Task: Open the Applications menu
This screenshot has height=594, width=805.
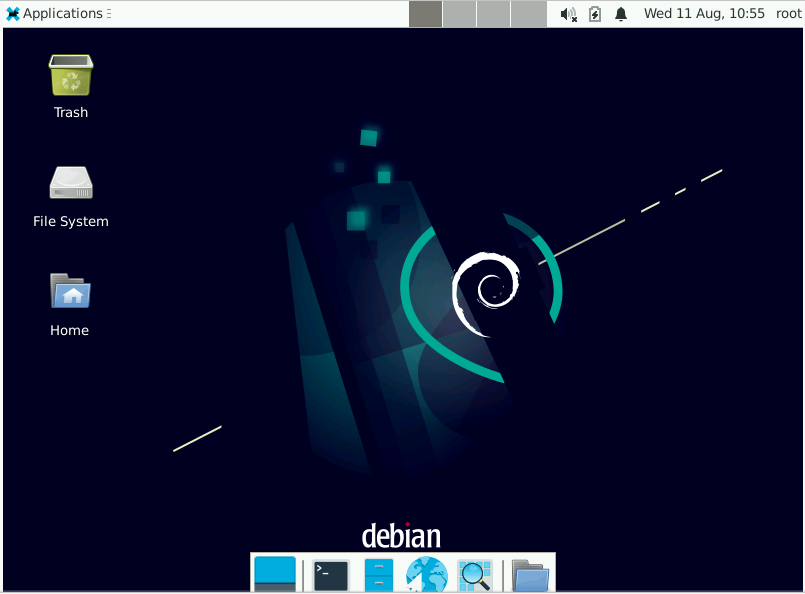Action: click(58, 13)
